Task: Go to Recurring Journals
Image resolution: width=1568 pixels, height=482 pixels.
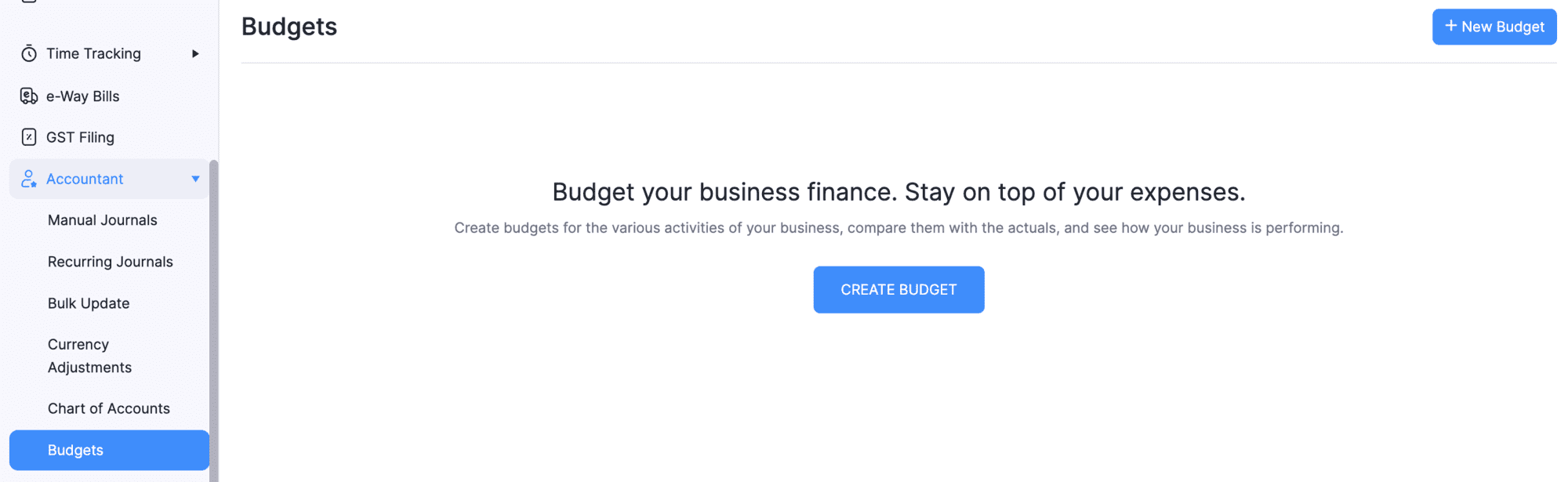Action: click(x=110, y=262)
